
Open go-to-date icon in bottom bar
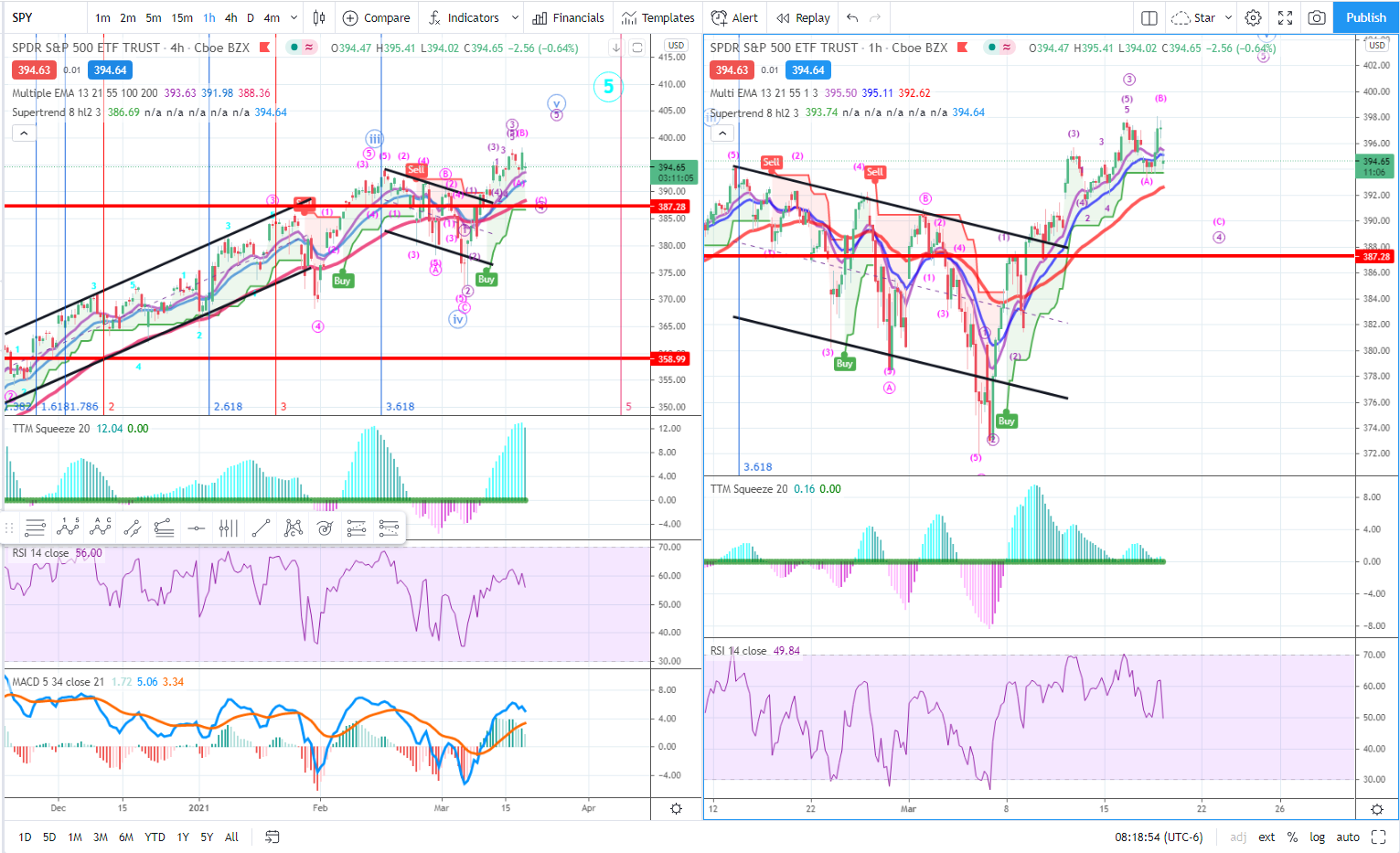[x=272, y=837]
